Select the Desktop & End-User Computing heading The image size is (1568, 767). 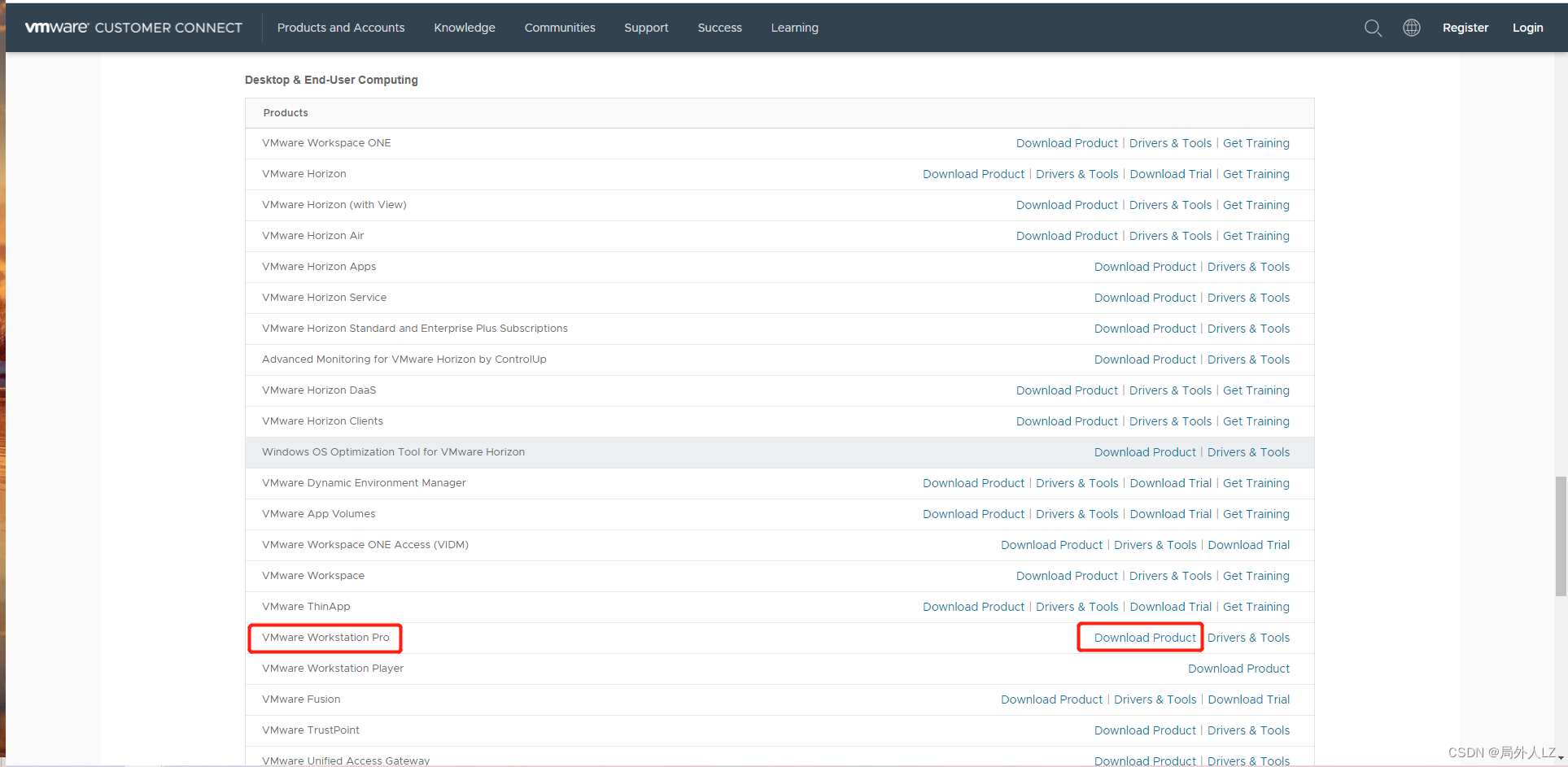331,80
